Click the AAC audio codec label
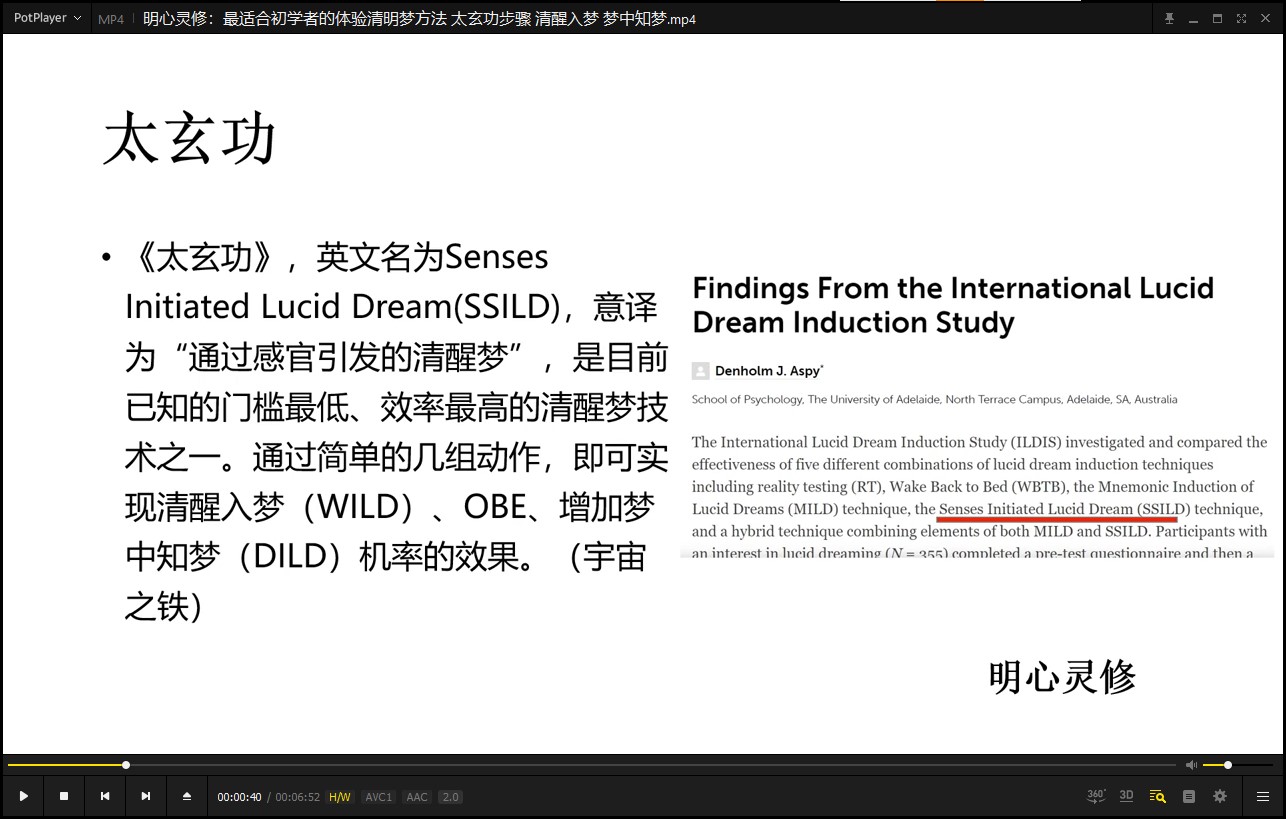1286x819 pixels. pos(417,797)
